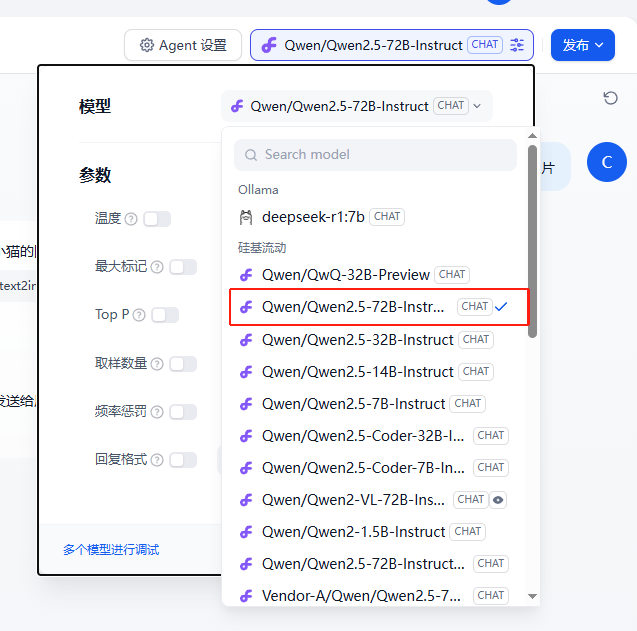637x631 pixels.
Task: Open Agent 设置 button
Action: 183,45
